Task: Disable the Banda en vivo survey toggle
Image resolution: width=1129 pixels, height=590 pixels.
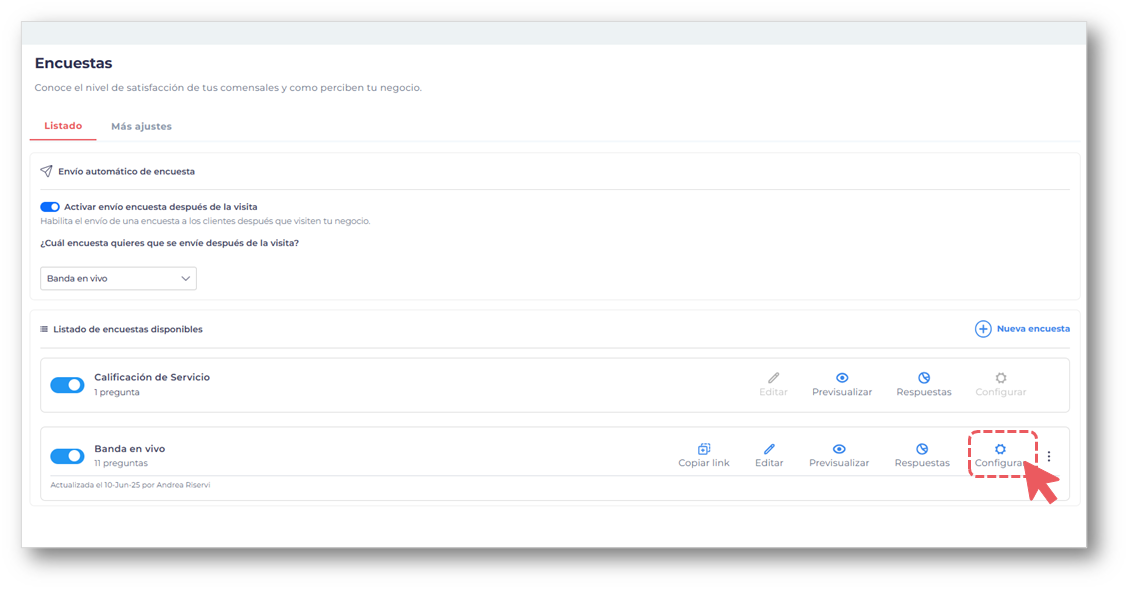Action: 67,456
